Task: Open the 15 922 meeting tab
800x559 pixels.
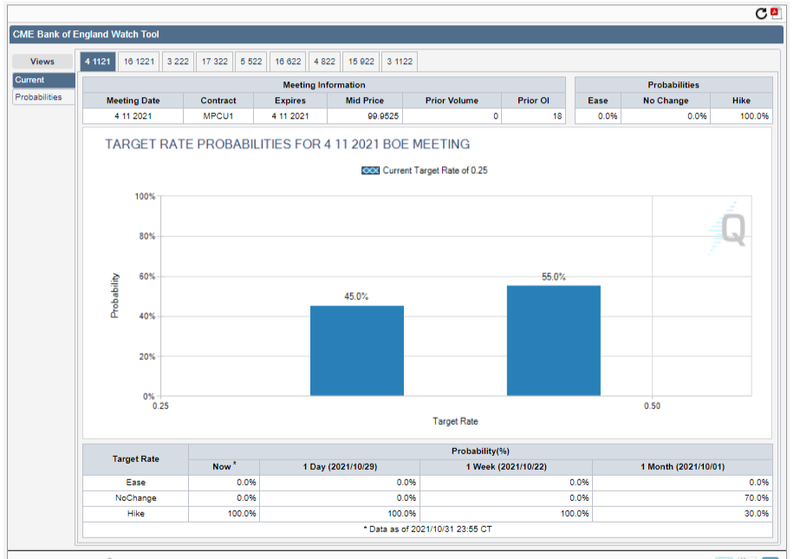Action: click(361, 62)
